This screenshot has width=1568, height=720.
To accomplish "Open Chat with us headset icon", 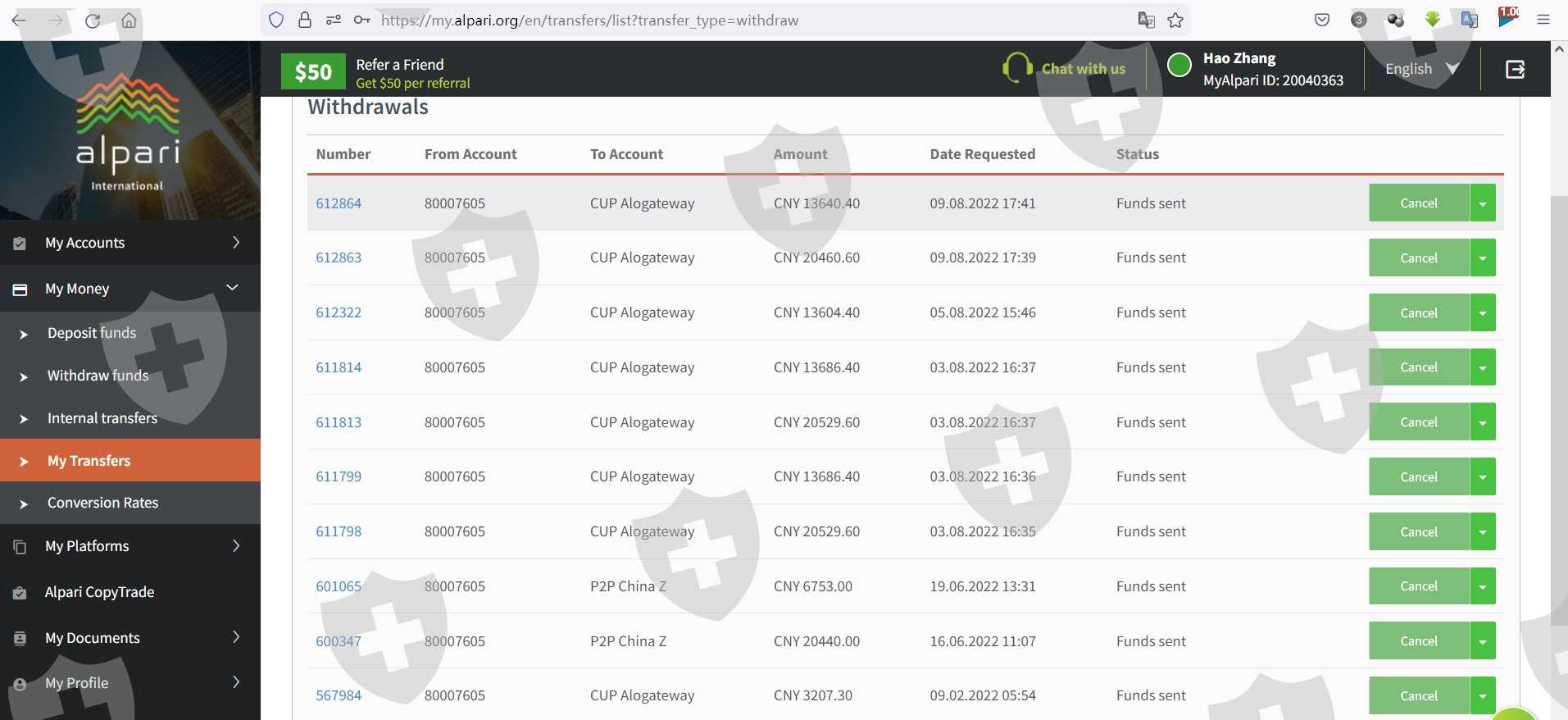I will click(x=1017, y=68).
